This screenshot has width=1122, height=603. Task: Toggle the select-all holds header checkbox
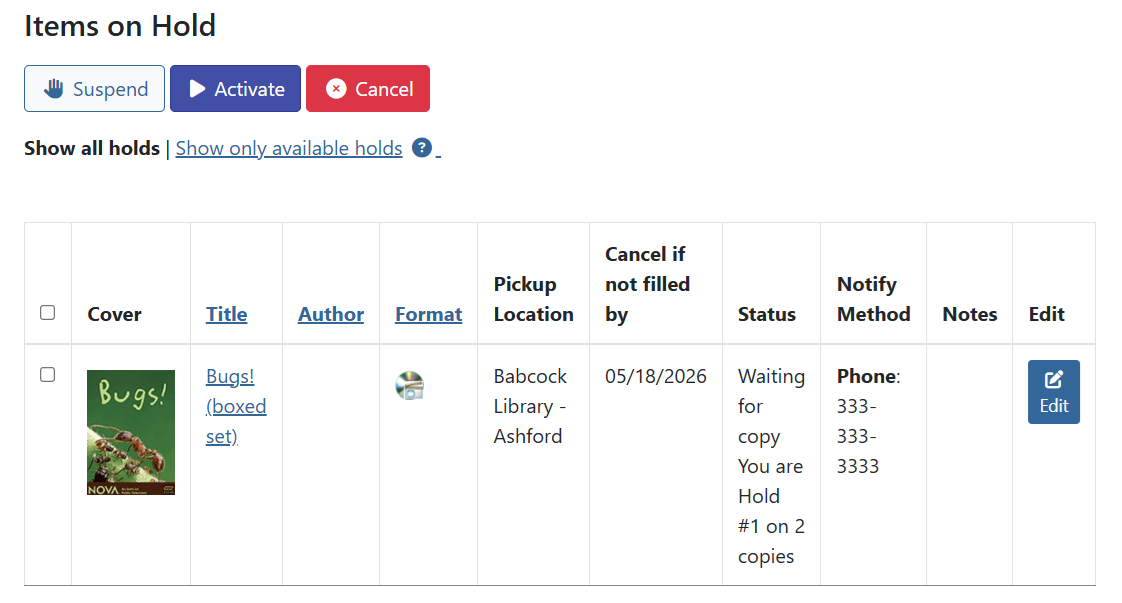(48, 313)
